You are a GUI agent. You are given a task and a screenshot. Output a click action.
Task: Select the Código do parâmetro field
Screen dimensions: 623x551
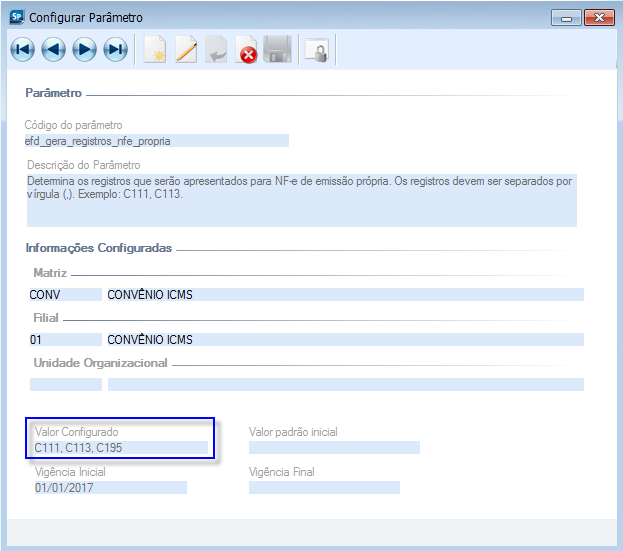tap(157, 141)
